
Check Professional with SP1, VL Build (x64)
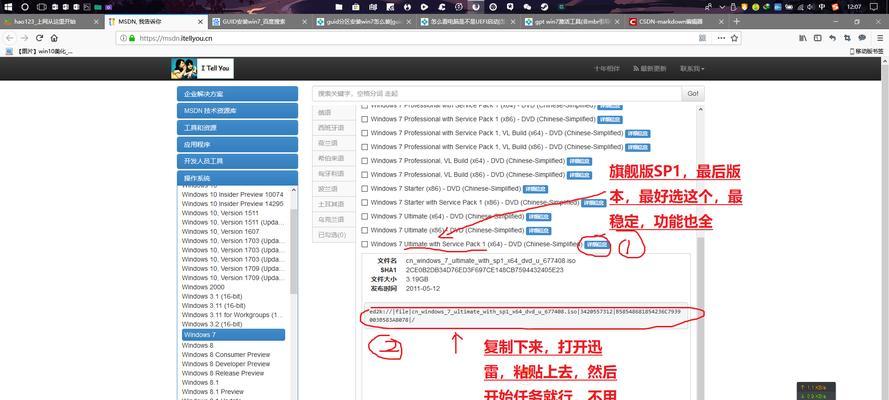365,133
